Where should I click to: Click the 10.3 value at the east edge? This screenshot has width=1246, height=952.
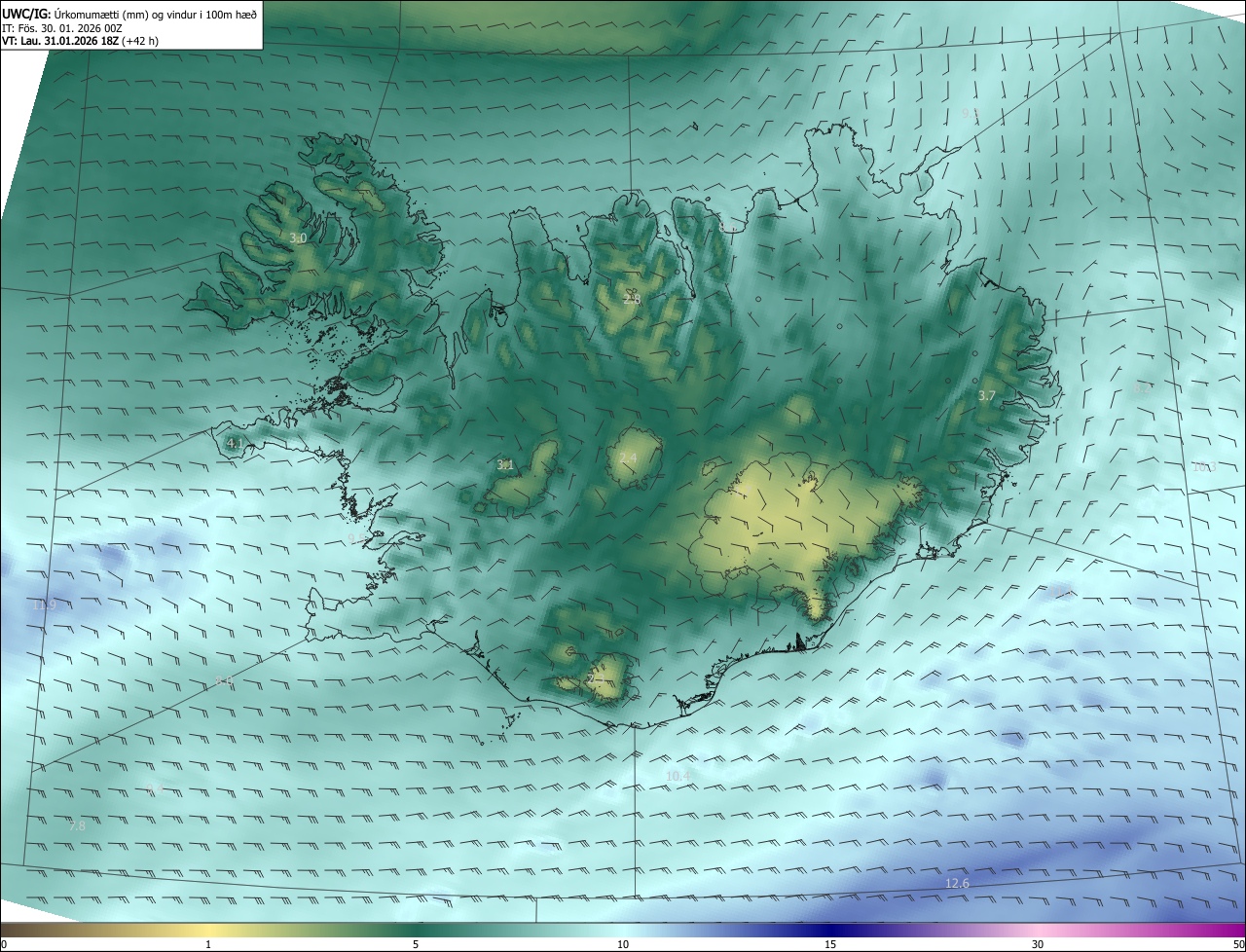[x=1204, y=467]
